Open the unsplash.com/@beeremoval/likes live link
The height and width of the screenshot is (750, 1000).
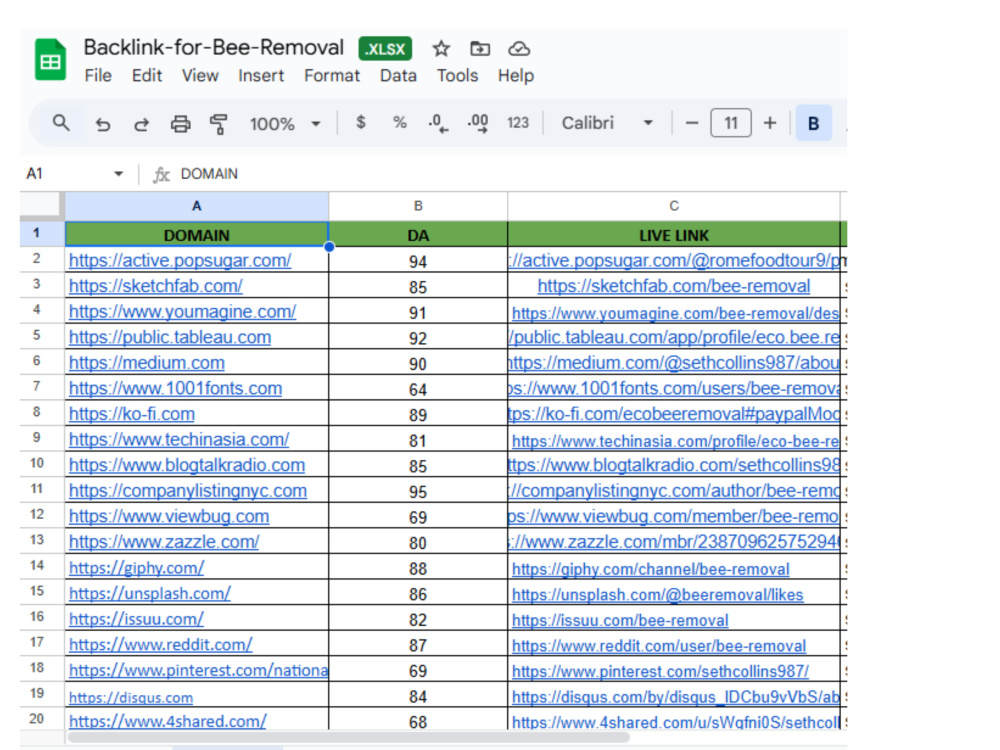pos(658,594)
